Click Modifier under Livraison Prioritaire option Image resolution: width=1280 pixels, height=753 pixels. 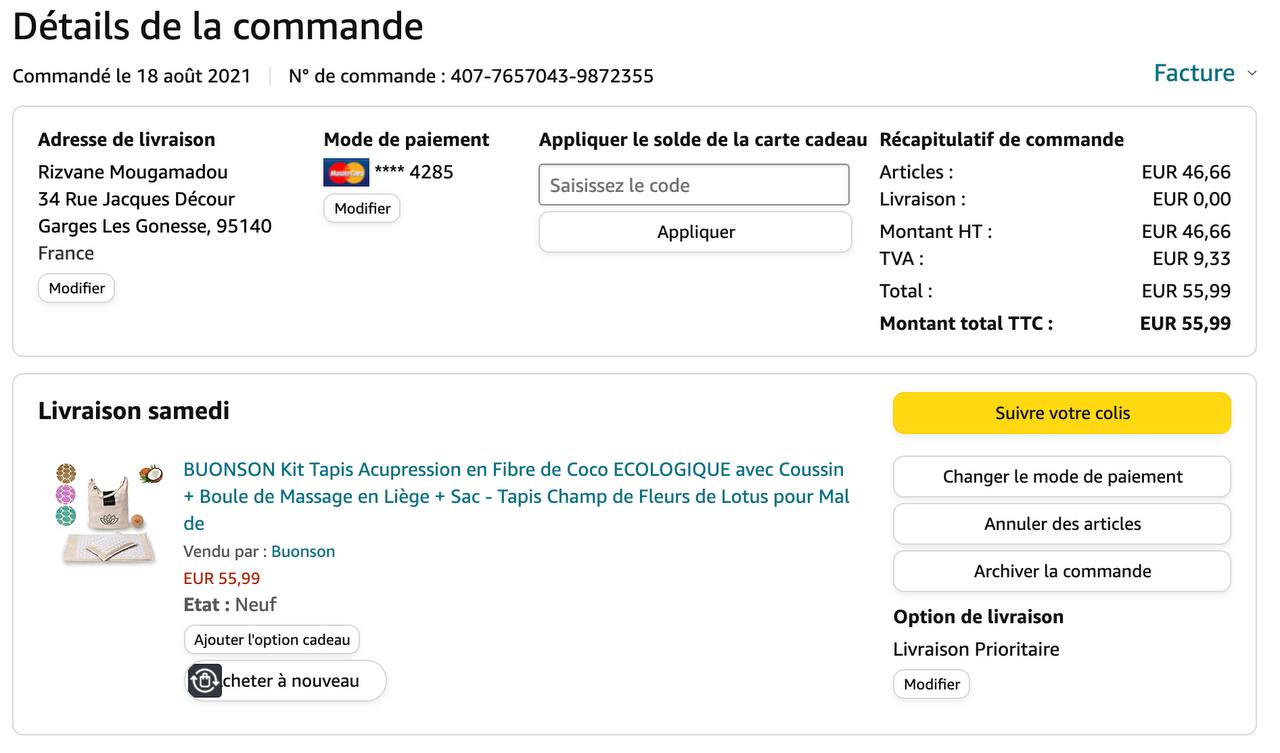point(931,684)
